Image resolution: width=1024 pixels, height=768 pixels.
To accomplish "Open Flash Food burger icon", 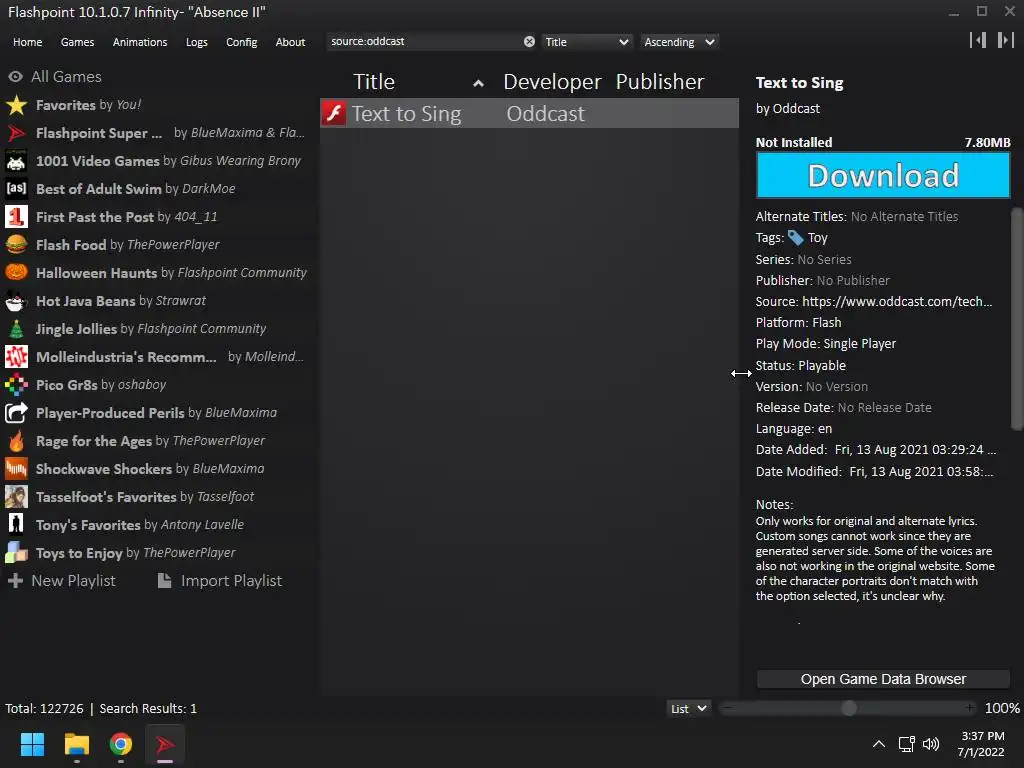I will 16,245.
